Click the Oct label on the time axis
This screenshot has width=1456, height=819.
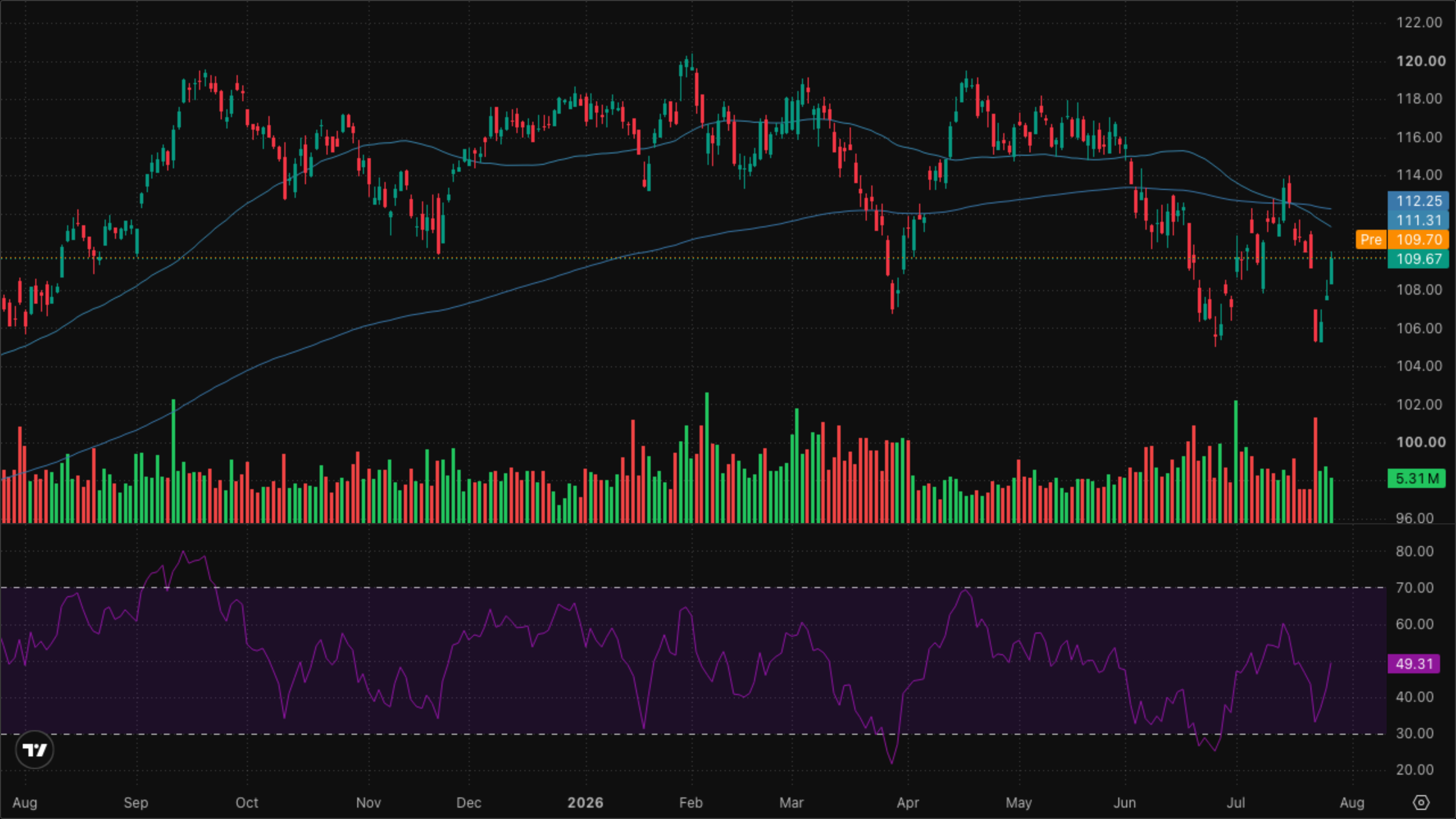247,803
